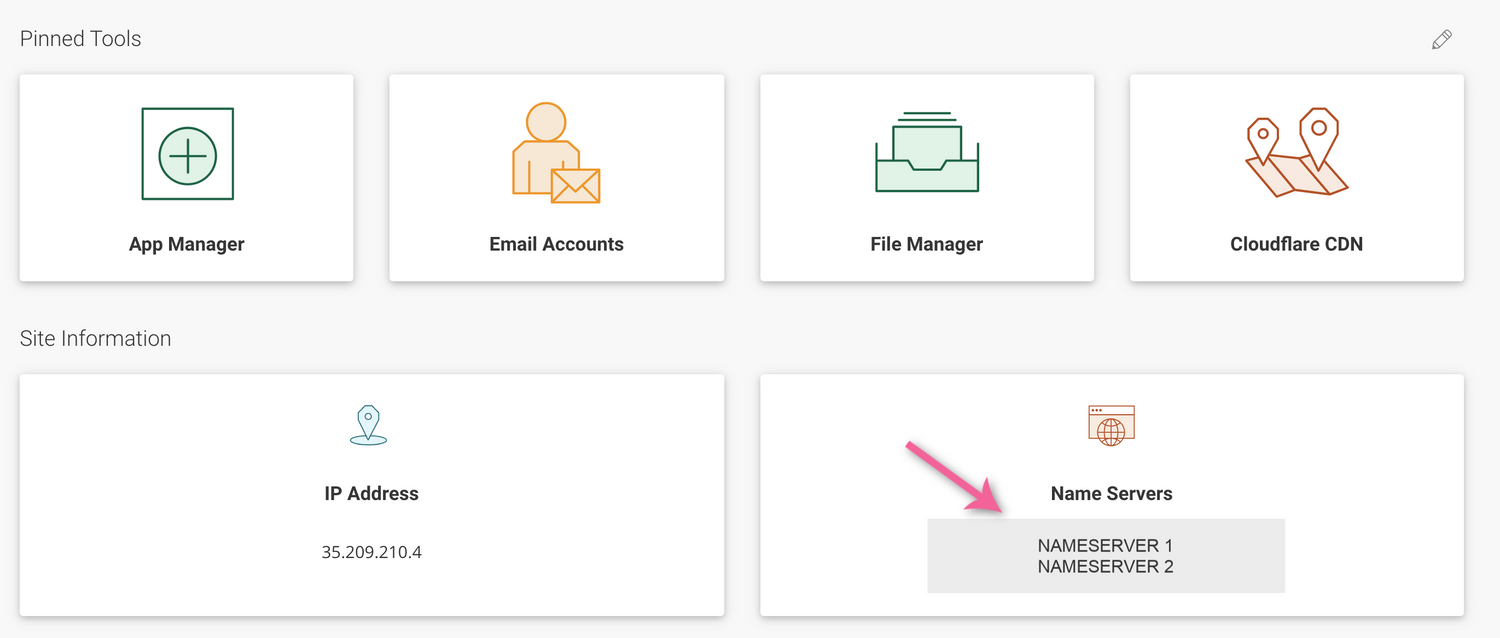Click the Site Information heading
This screenshot has height=638, width=1500.
click(x=96, y=338)
